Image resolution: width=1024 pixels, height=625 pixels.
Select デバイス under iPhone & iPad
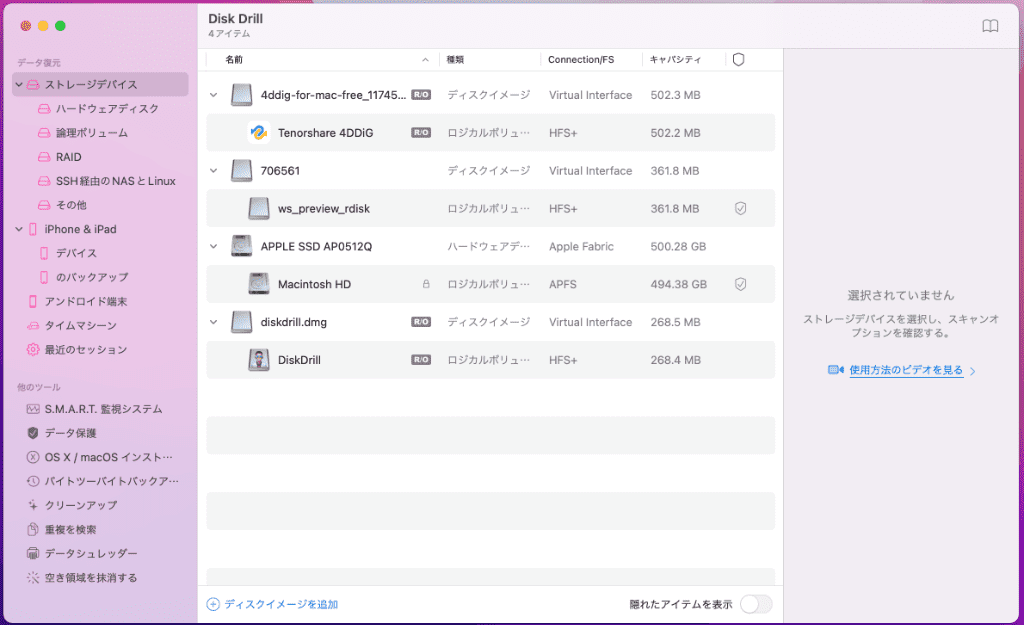[x=76, y=253]
